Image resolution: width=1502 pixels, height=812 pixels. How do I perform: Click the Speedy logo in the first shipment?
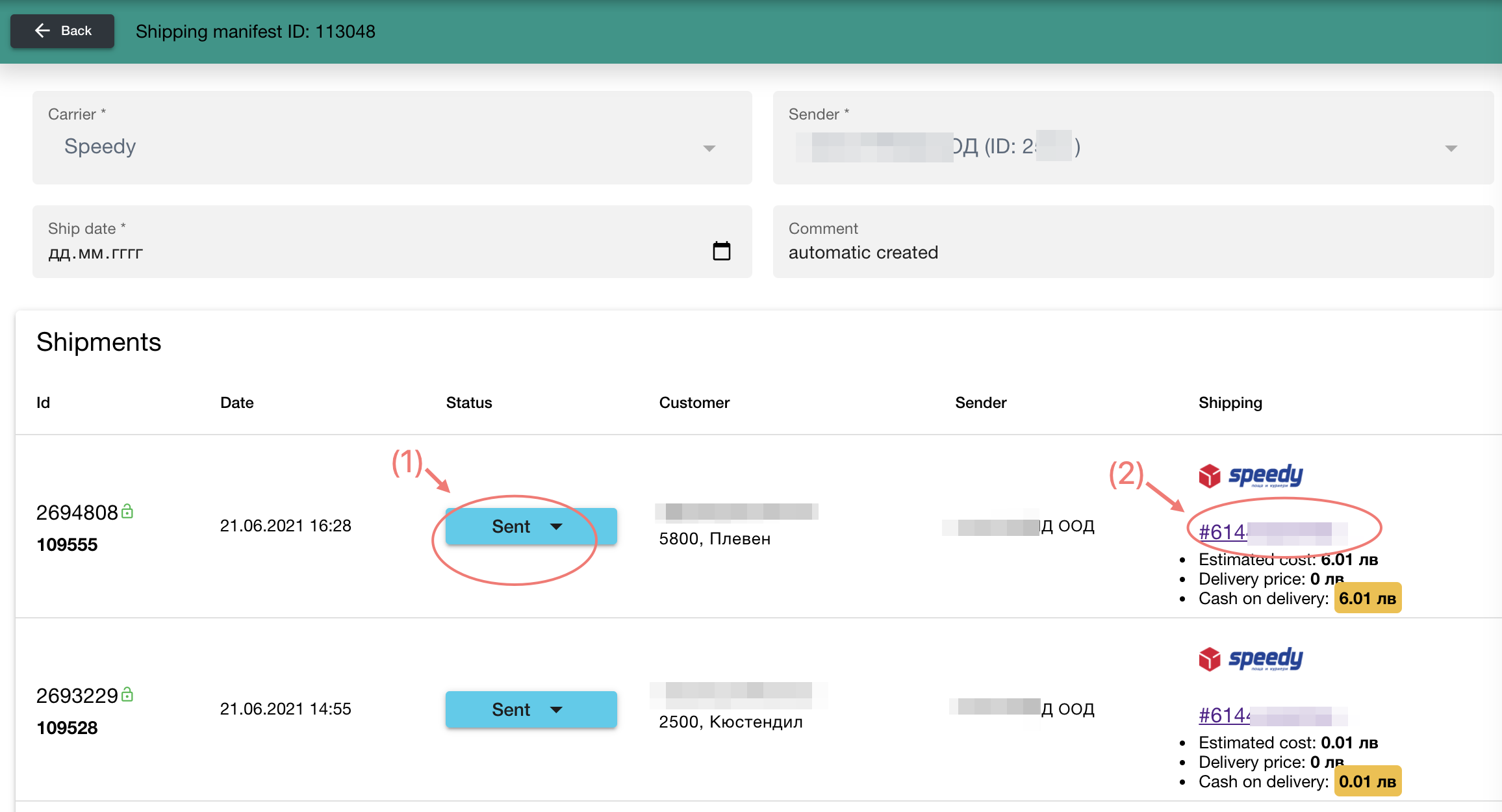click(x=1251, y=476)
